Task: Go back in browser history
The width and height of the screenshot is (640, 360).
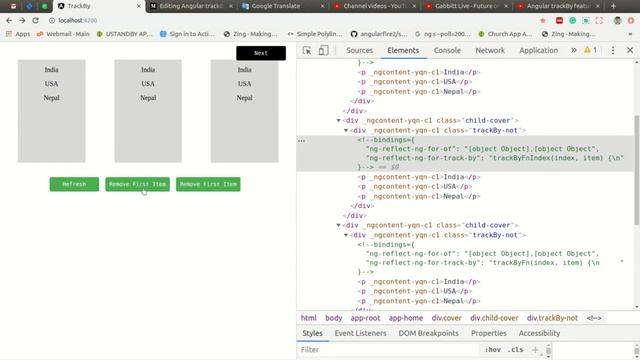Action: (9, 20)
